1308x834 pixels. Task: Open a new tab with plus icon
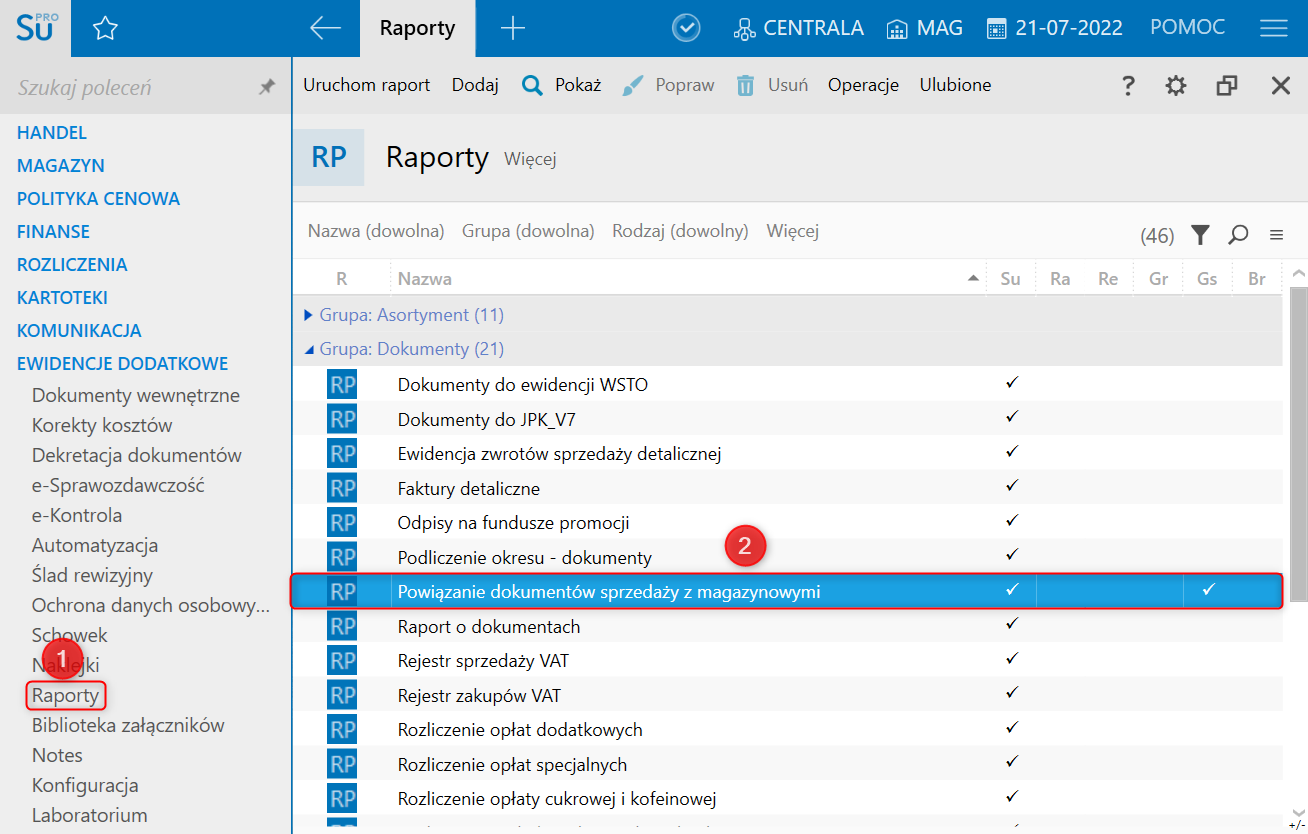pos(512,28)
